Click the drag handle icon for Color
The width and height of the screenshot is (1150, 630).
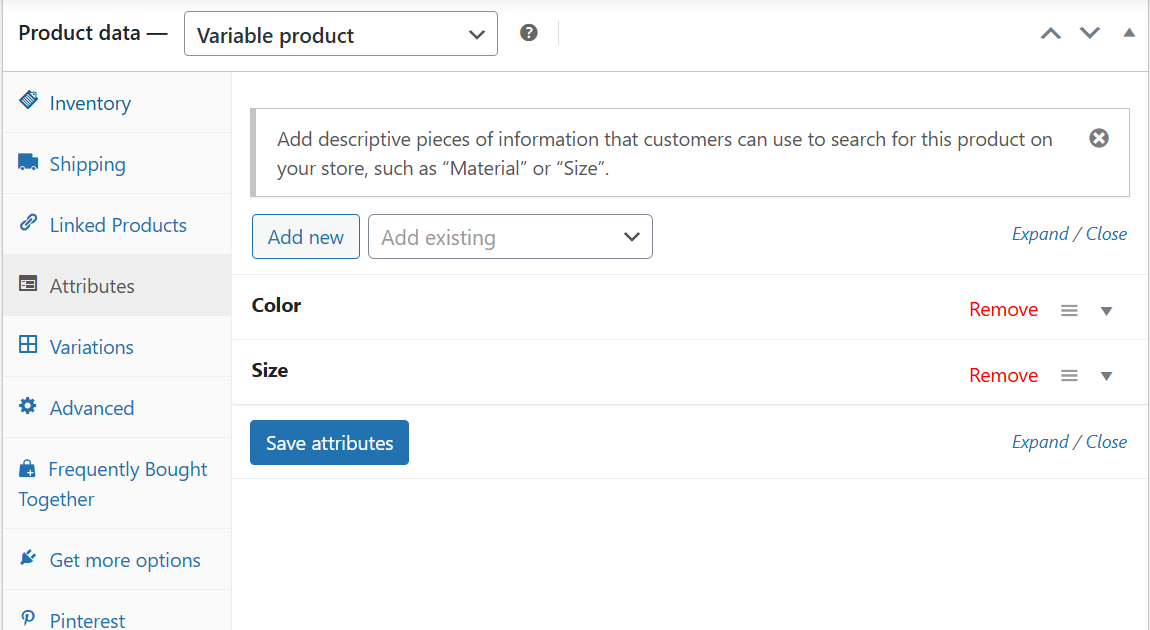pos(1069,310)
